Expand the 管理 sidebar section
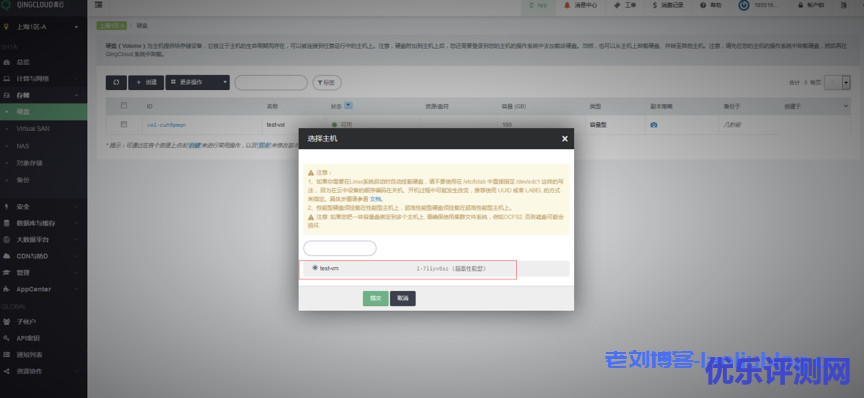This screenshot has width=864, height=398. pos(44,273)
